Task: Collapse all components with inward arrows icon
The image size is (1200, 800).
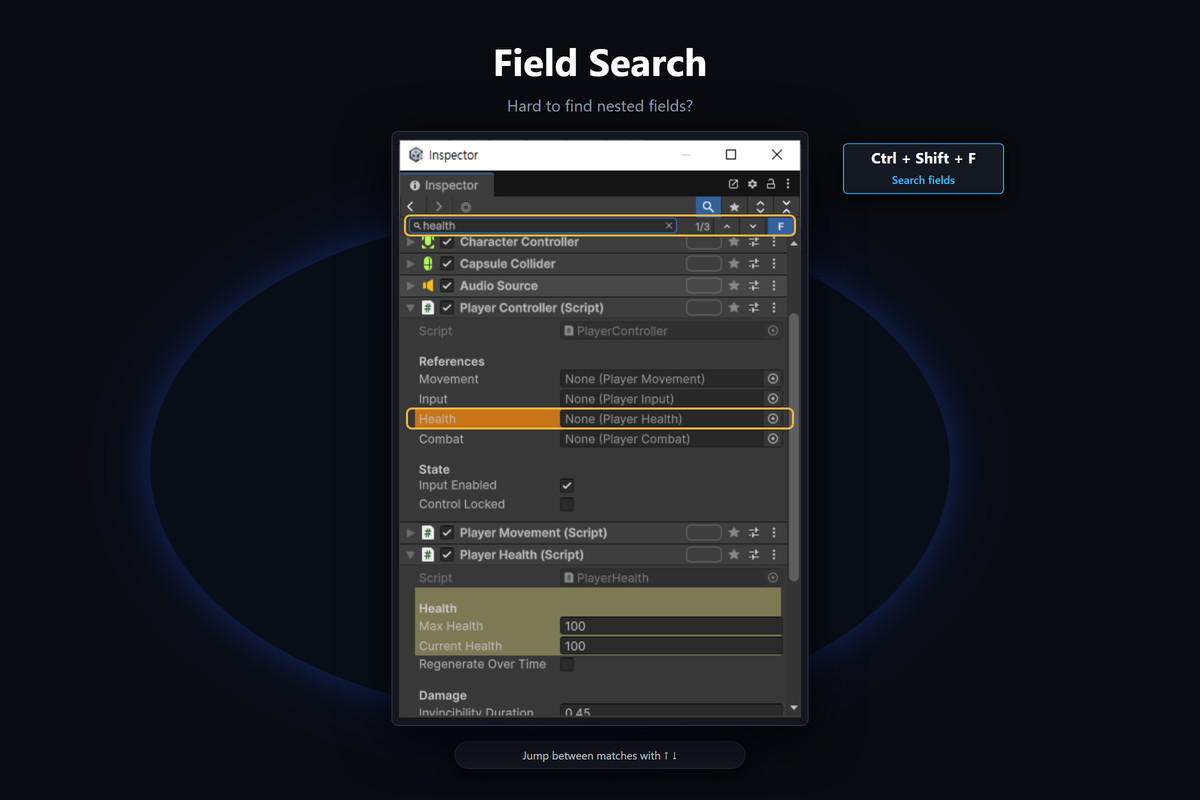Action: tap(786, 206)
